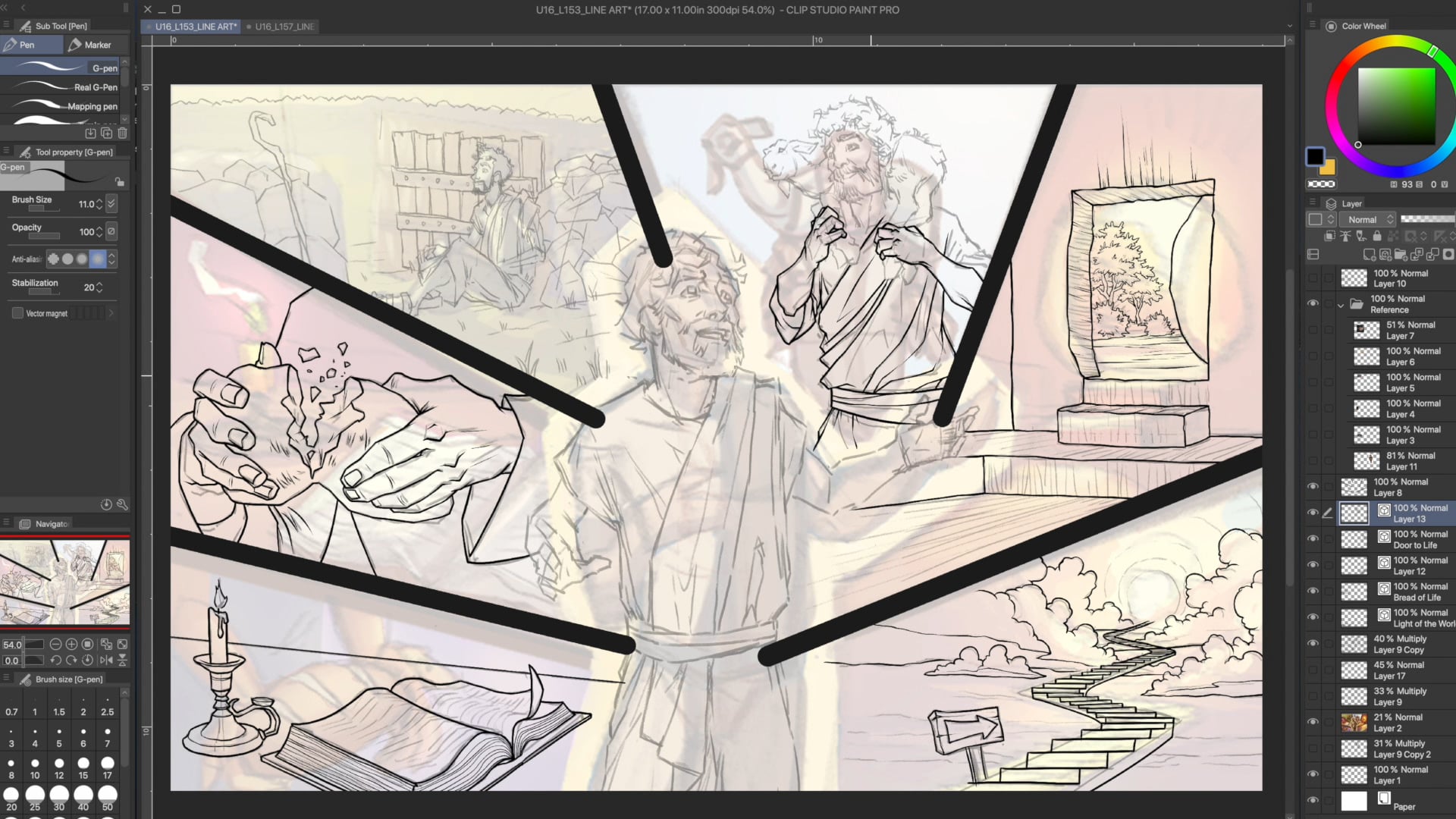Enable the Vector magnet checkbox

tap(17, 313)
